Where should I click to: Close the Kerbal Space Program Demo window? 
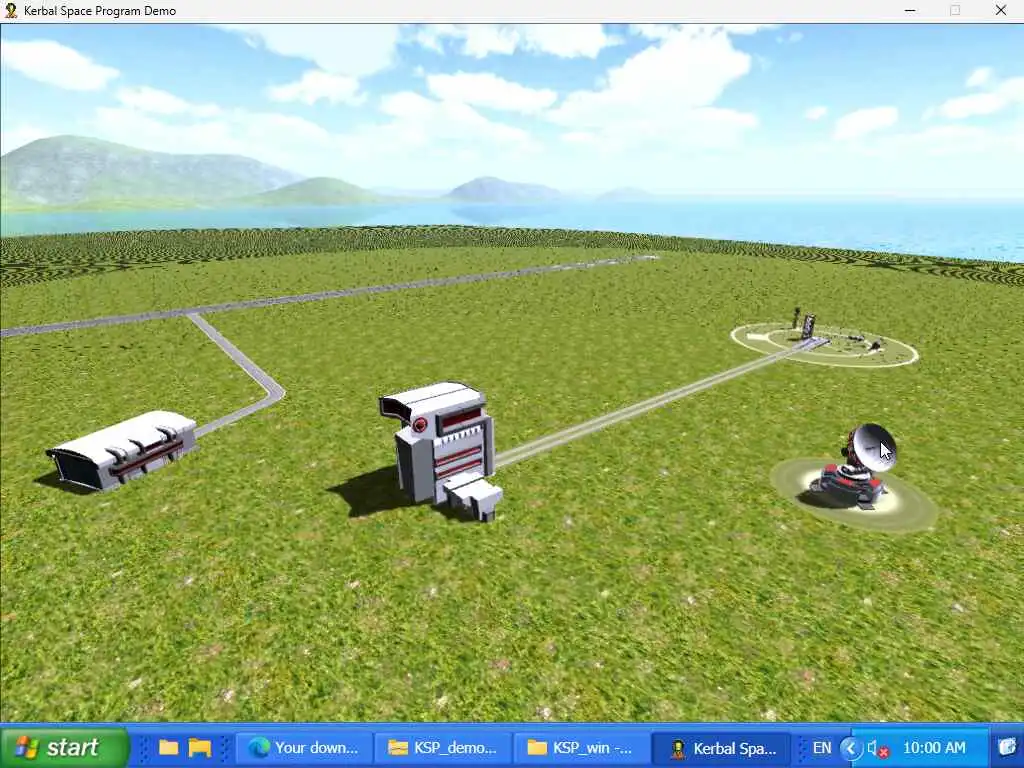click(x=1000, y=10)
